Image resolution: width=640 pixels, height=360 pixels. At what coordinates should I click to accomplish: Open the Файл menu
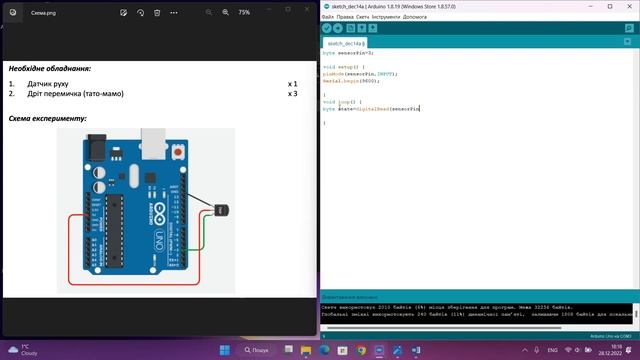coord(328,17)
